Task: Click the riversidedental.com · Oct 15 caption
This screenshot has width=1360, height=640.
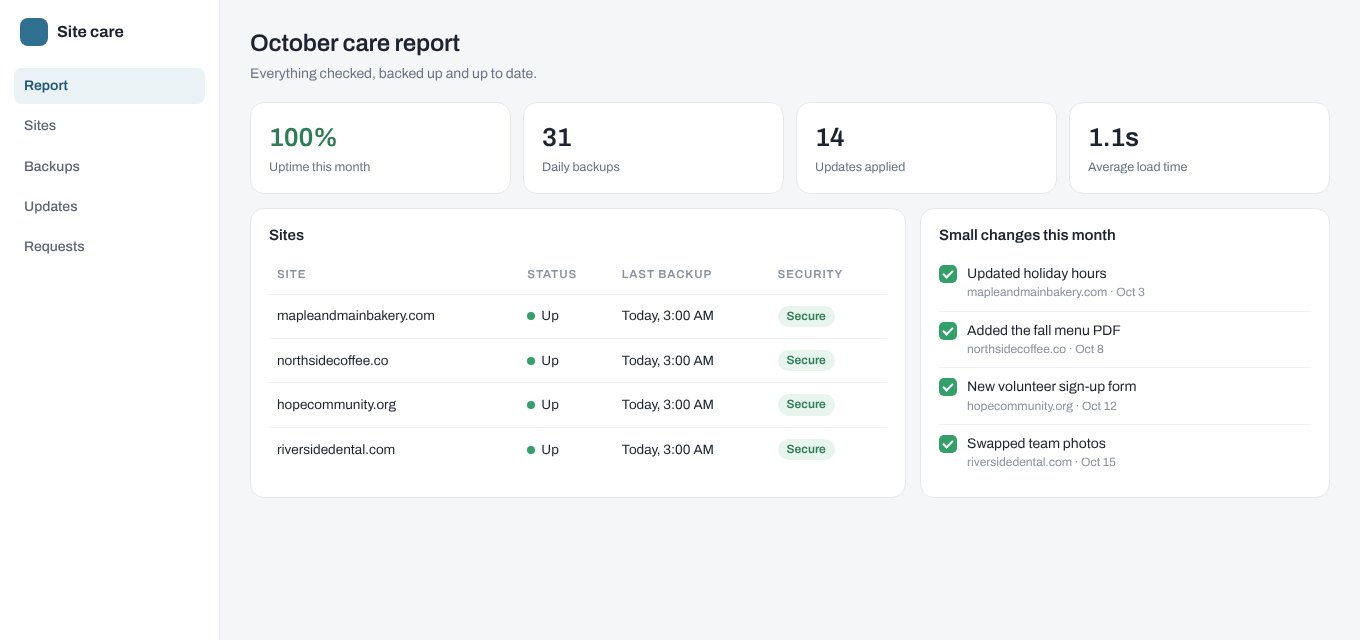Action: pos(1041,462)
